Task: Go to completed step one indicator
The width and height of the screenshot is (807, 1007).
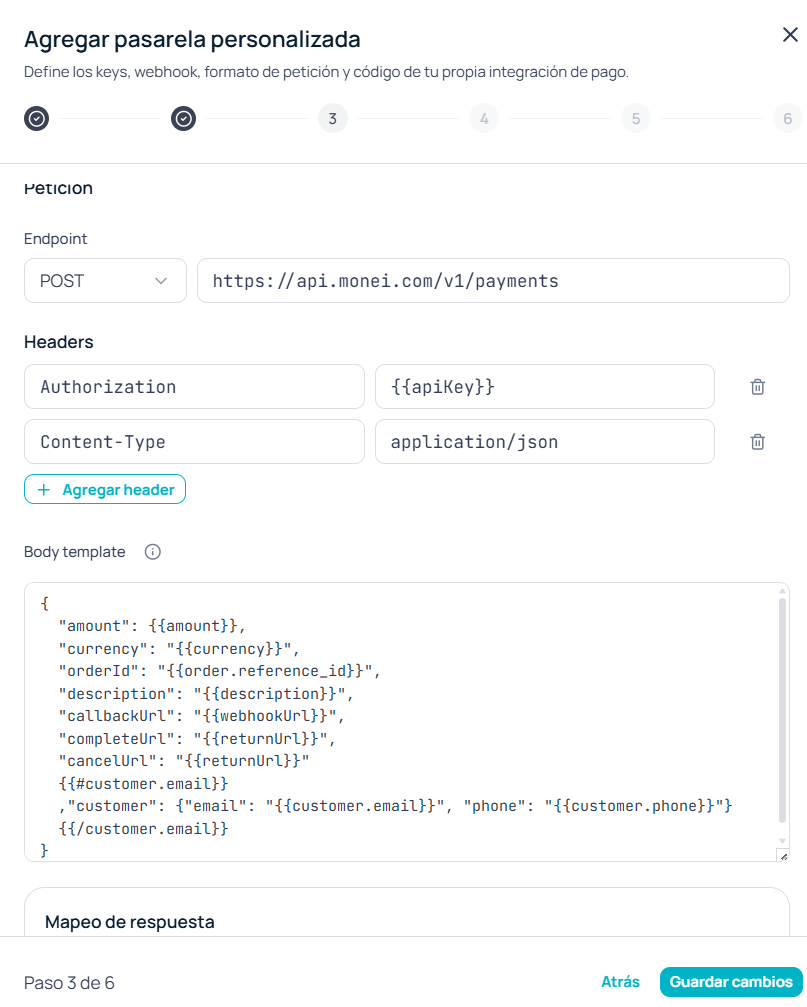Action: 37,118
